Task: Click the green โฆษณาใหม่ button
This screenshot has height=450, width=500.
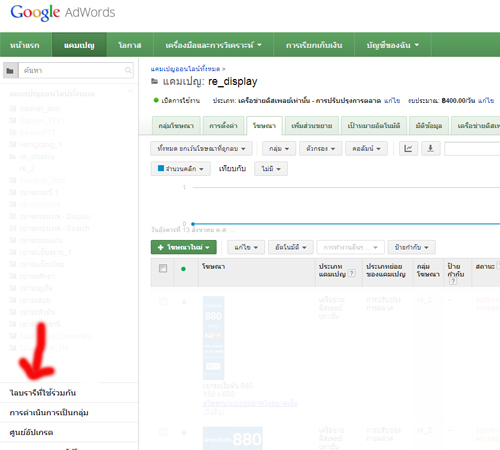Action: [184, 247]
